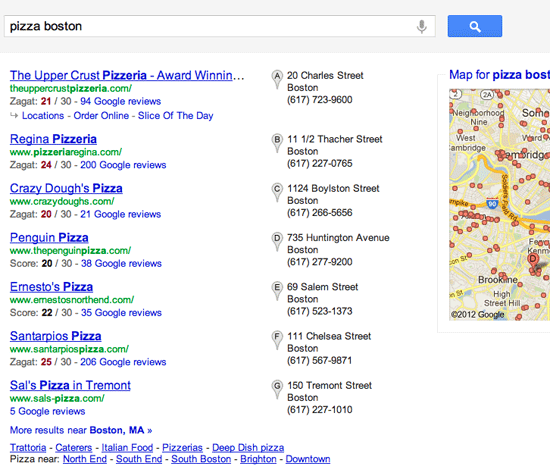550x472 pixels.
Task: View 35 Google reviews for Ernesto's
Action: (121, 313)
